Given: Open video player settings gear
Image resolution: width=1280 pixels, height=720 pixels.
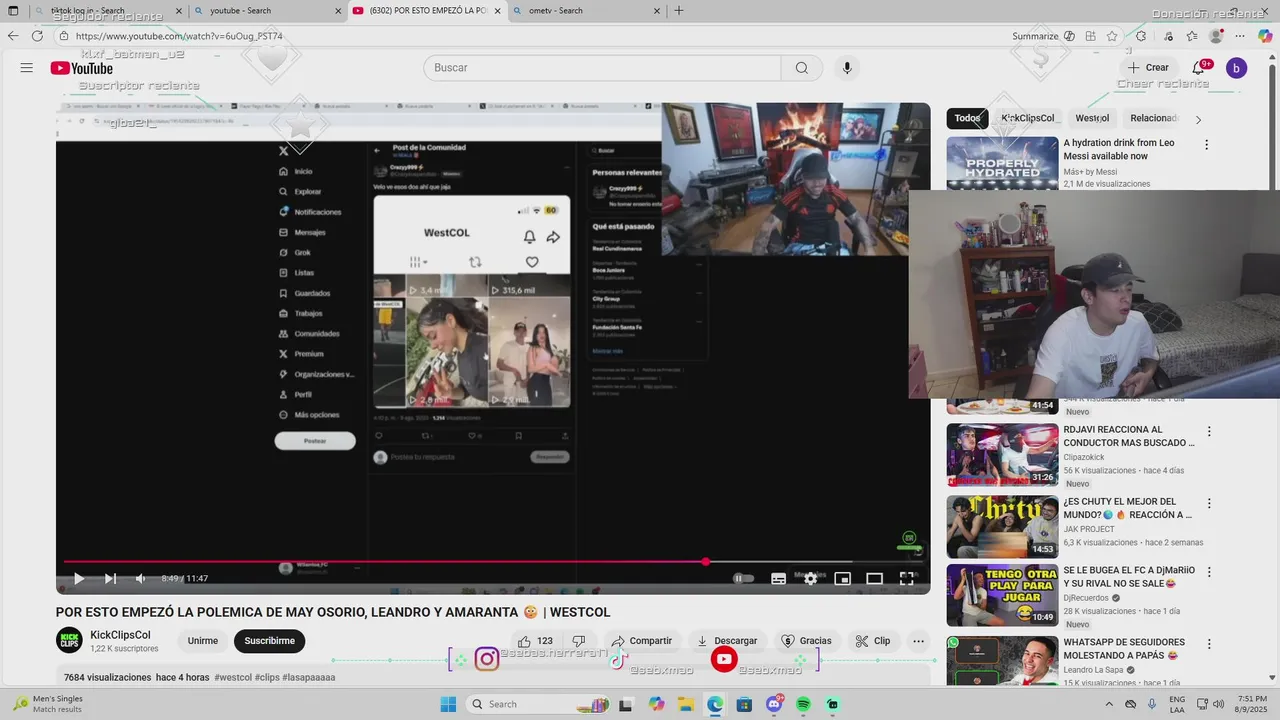Looking at the screenshot, I should [810, 578].
